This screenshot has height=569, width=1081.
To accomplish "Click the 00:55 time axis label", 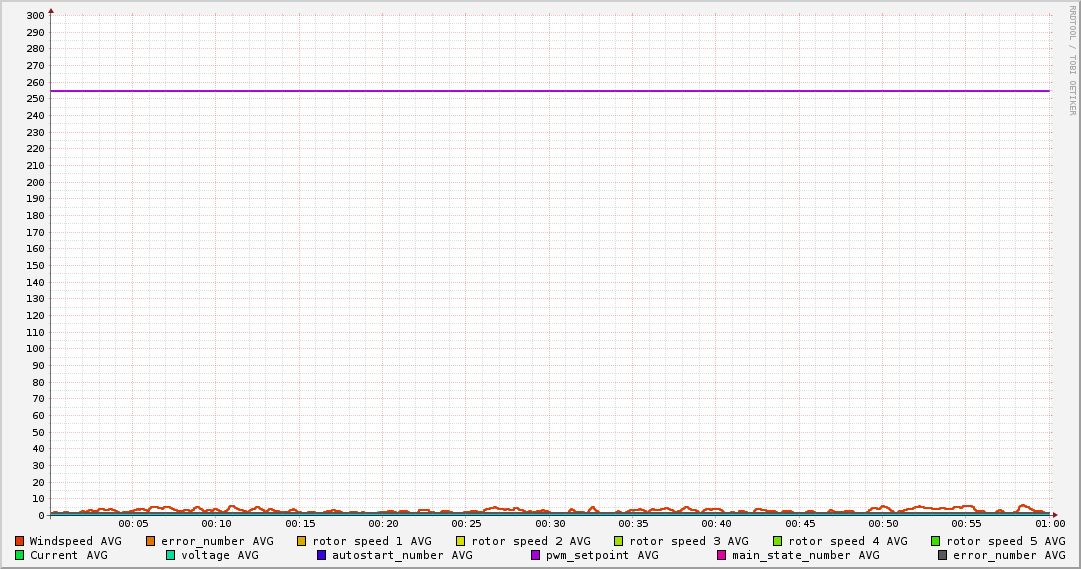I will pos(967,524).
